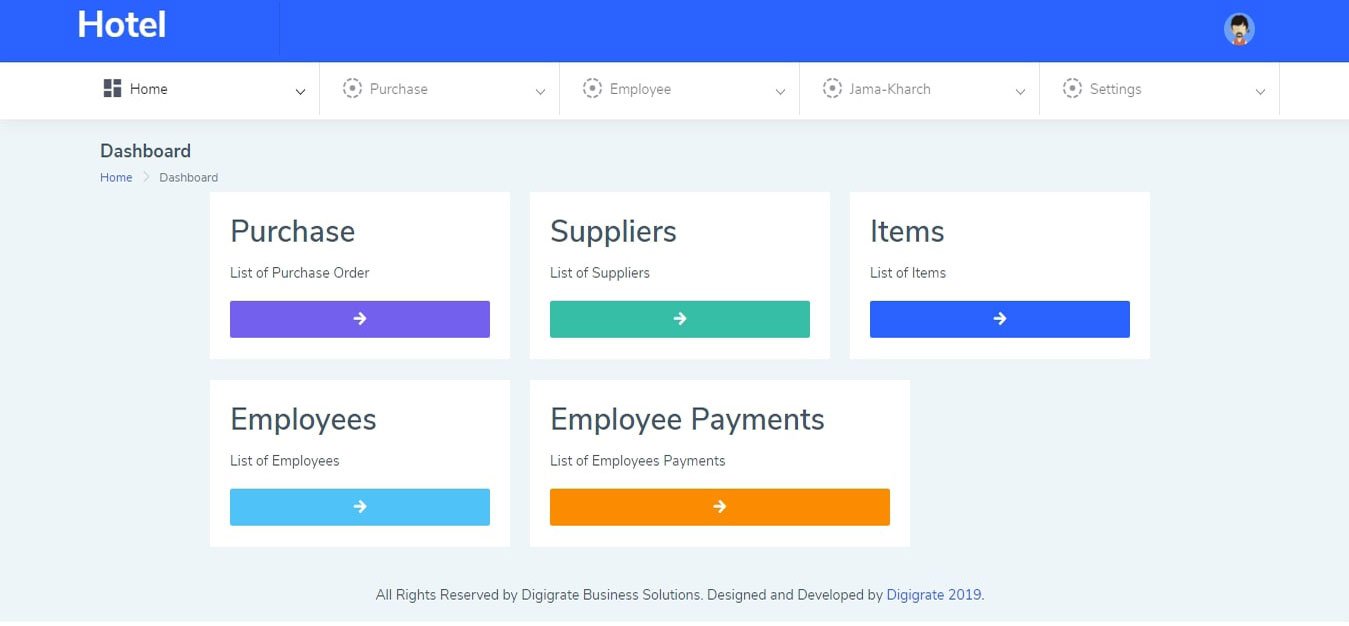Click the Home grid icon
1349x626 pixels.
(x=112, y=89)
